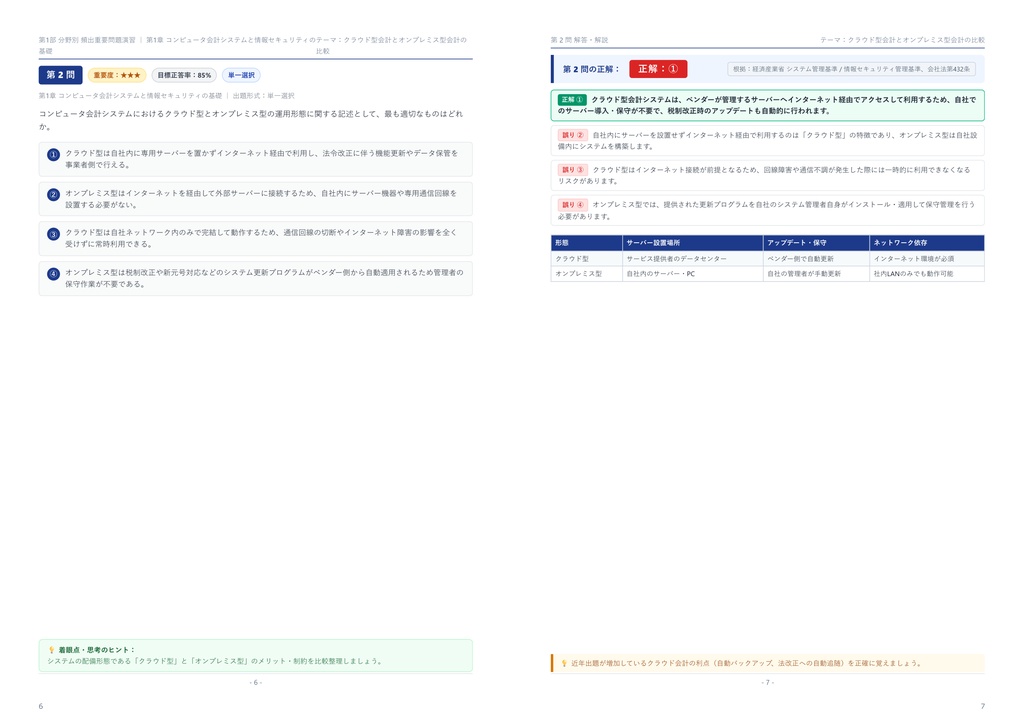Click the サーバー設置場所 table header

click(x=692, y=243)
